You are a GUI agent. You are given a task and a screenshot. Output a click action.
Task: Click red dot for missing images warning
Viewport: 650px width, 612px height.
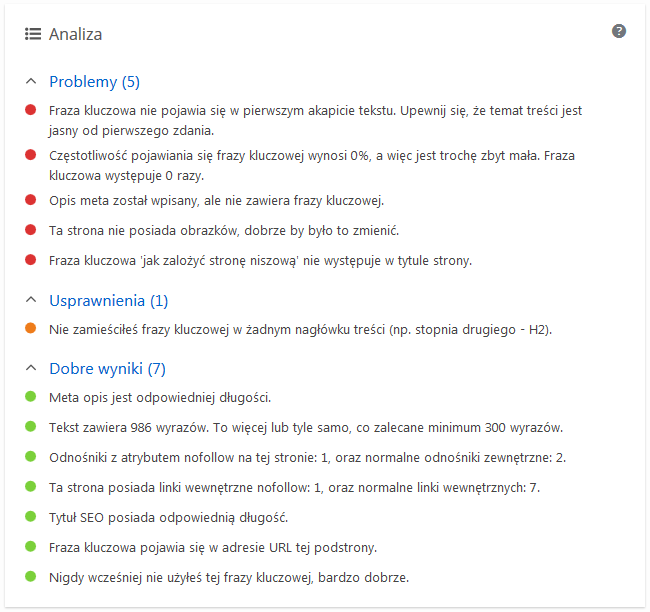pyautogui.click(x=31, y=230)
